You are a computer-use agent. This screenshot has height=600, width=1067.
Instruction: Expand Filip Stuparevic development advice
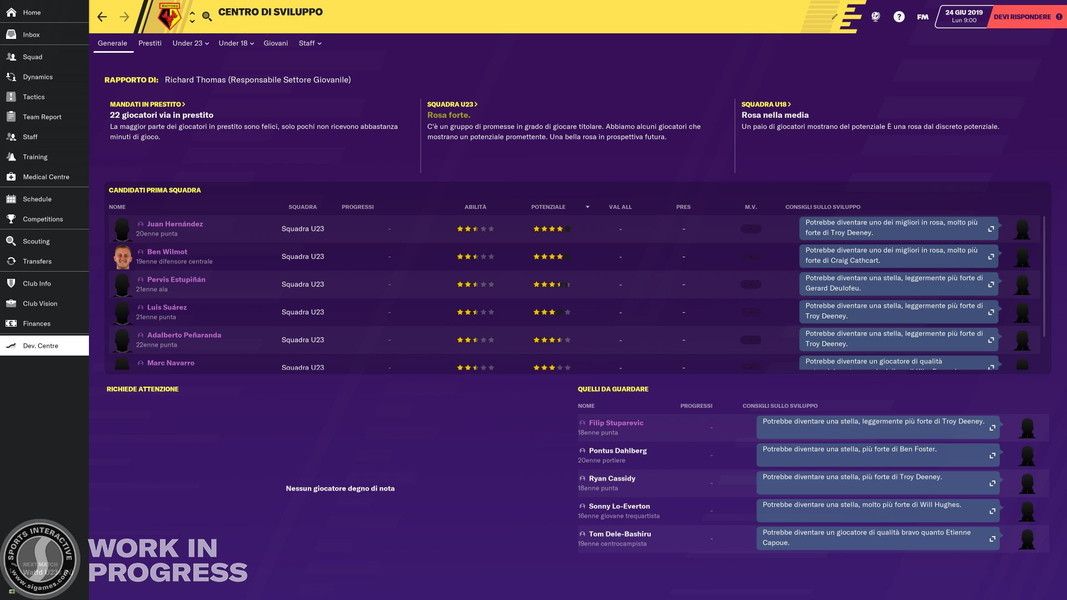[x=993, y=428]
